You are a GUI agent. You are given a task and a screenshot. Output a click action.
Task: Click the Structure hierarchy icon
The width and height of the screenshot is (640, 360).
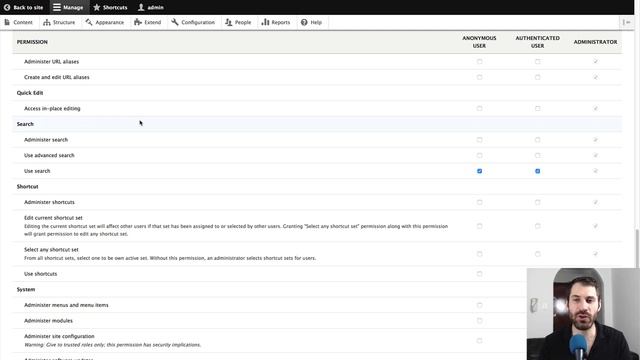click(47, 22)
